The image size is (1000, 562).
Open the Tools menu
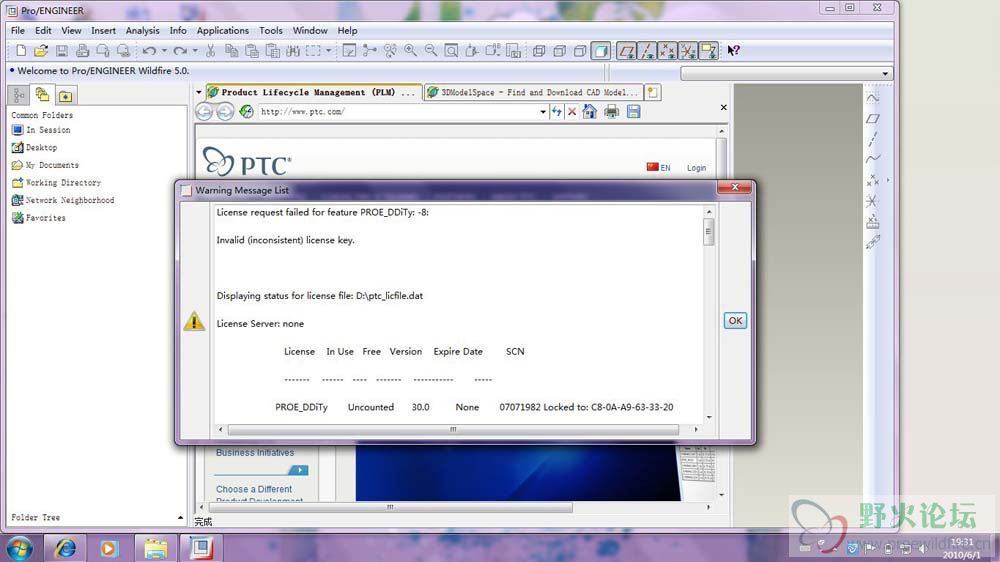pyautogui.click(x=270, y=31)
